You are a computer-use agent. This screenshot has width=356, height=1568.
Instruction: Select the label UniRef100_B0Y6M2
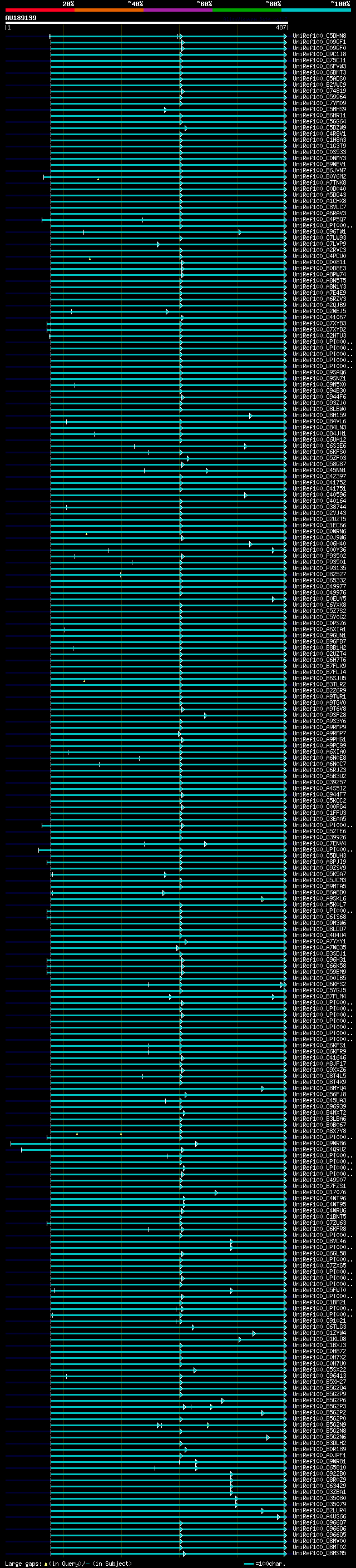(319, 176)
